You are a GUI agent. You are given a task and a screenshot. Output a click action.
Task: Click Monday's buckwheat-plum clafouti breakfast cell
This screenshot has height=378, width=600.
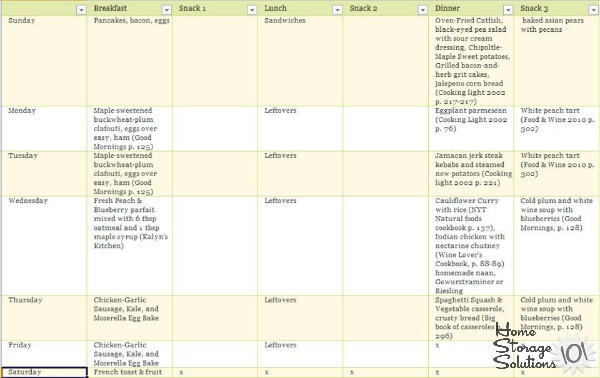click(x=130, y=129)
